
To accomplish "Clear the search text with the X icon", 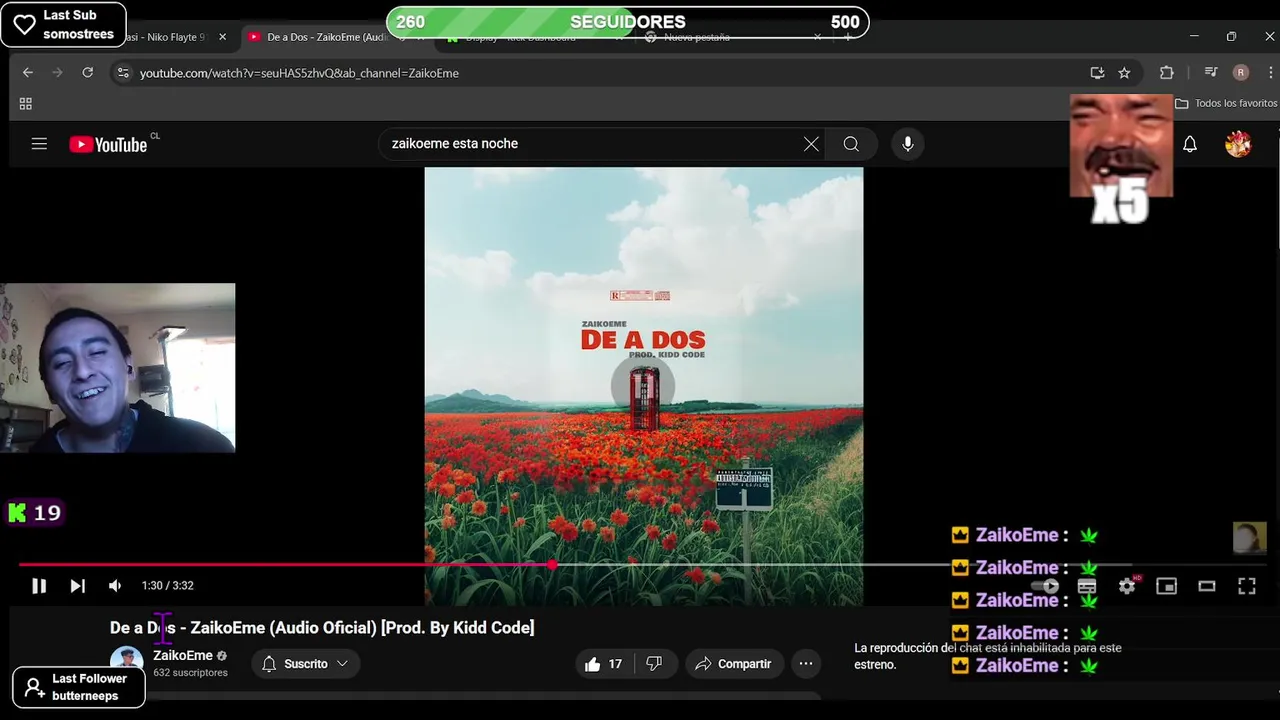I will coord(811,144).
